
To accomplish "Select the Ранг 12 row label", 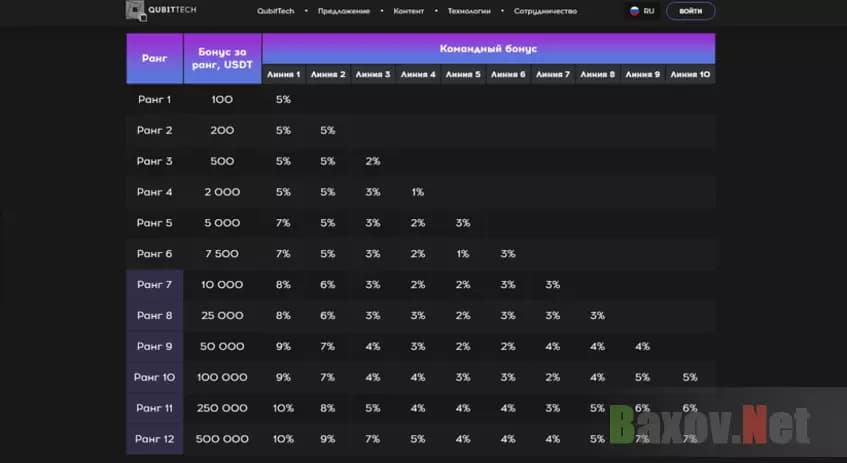I will (154, 438).
